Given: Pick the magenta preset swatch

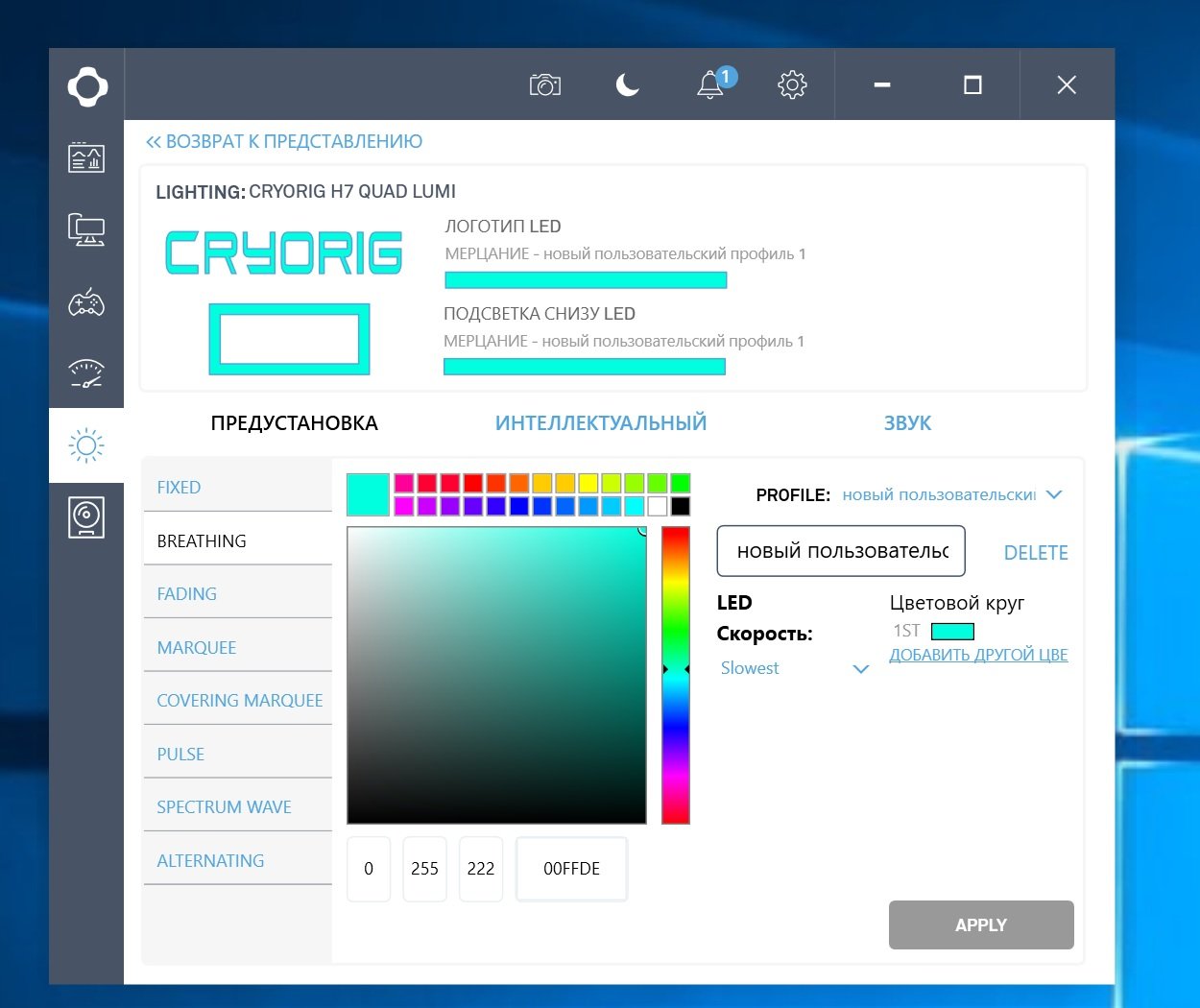Looking at the screenshot, I should (404, 506).
